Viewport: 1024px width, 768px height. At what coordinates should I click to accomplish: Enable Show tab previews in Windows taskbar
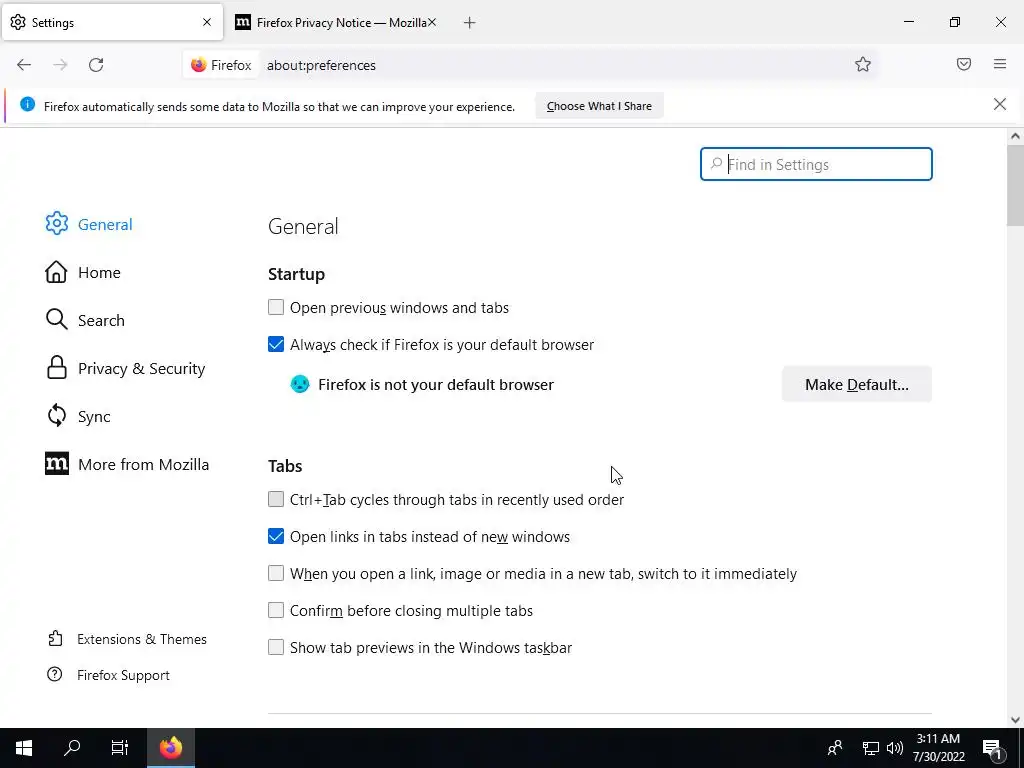coord(276,647)
